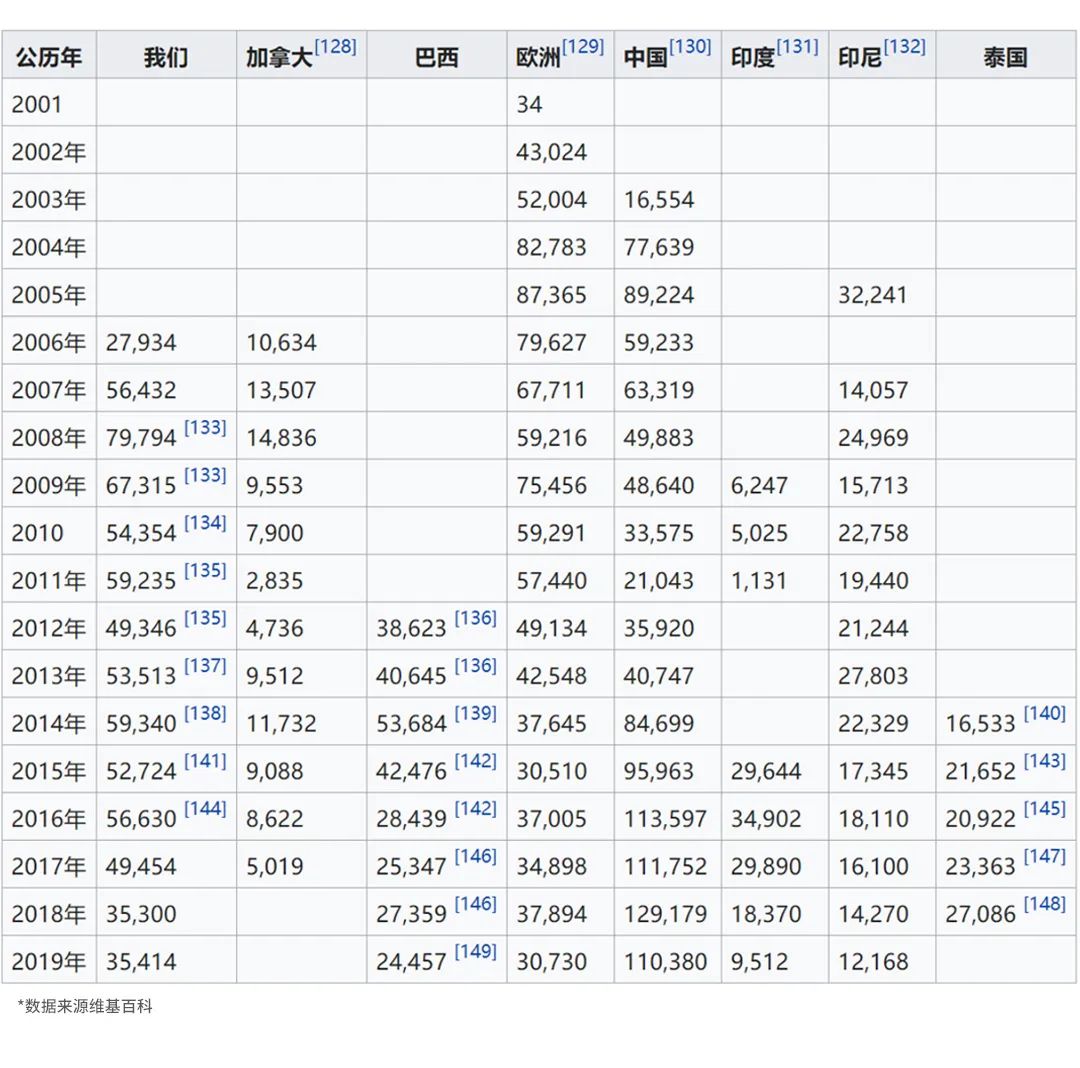The height and width of the screenshot is (1068, 1080).
Task: Open reference [129] beside 欧洲 header
Action: point(583,47)
